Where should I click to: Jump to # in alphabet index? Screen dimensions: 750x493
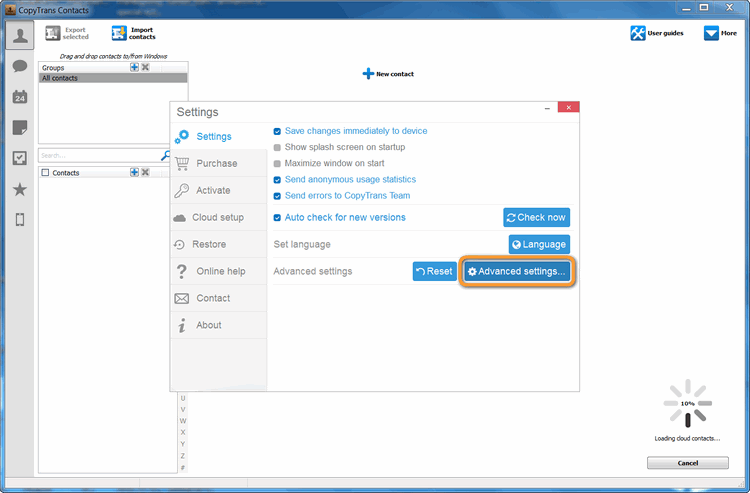[x=183, y=467]
